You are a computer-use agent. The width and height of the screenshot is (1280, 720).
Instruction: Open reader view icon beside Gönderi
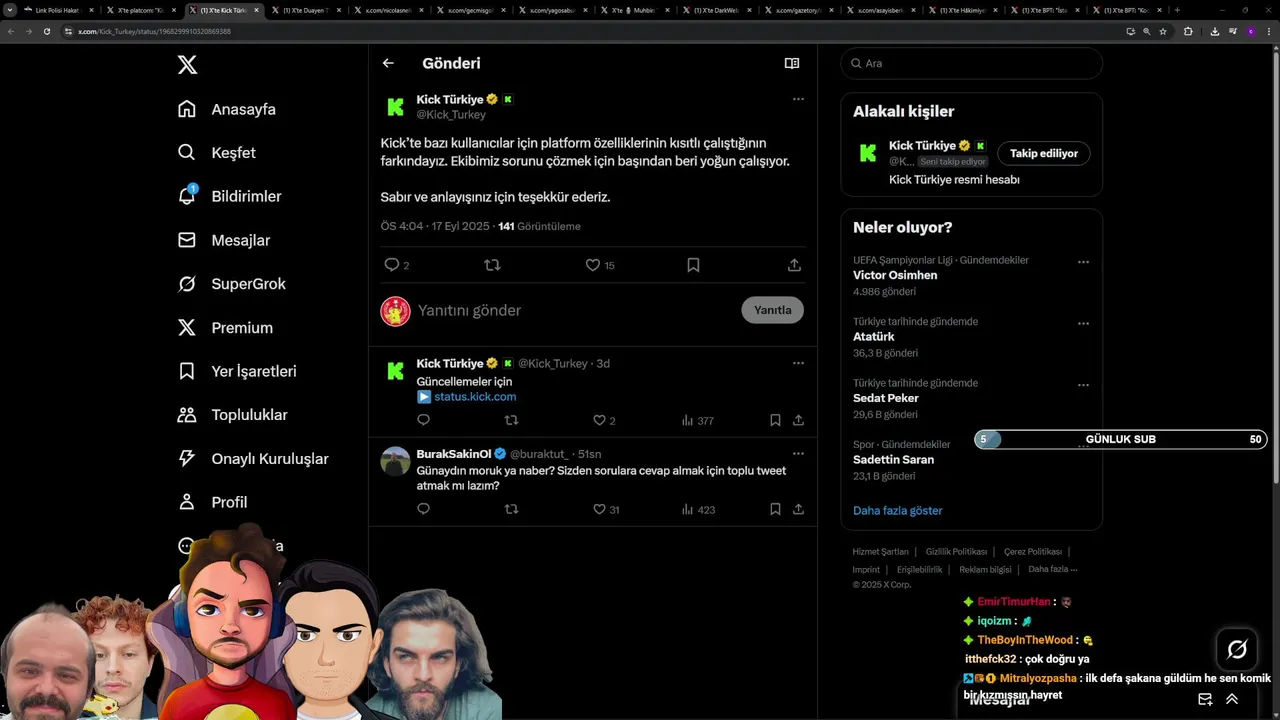[x=792, y=63]
